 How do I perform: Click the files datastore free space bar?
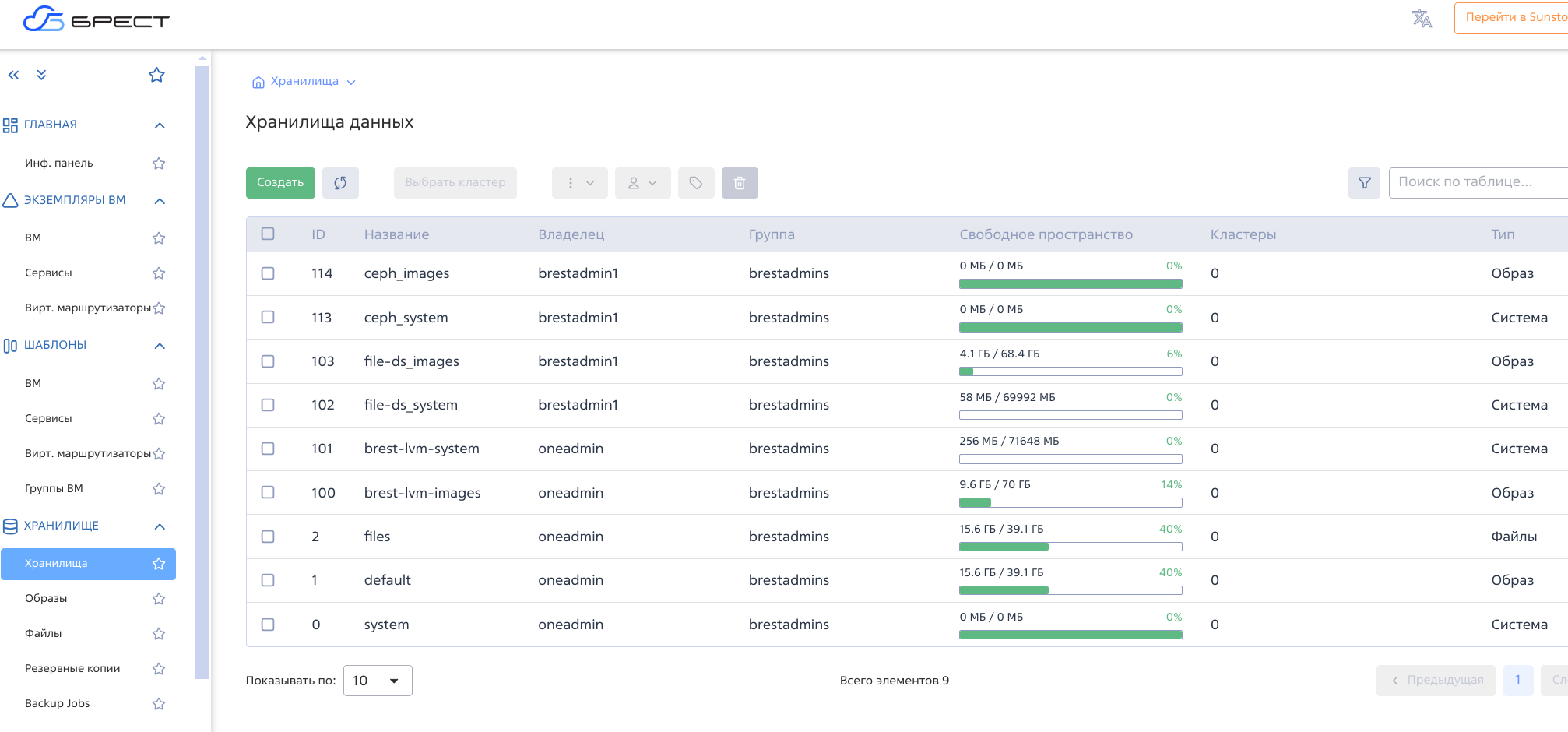tap(1070, 547)
